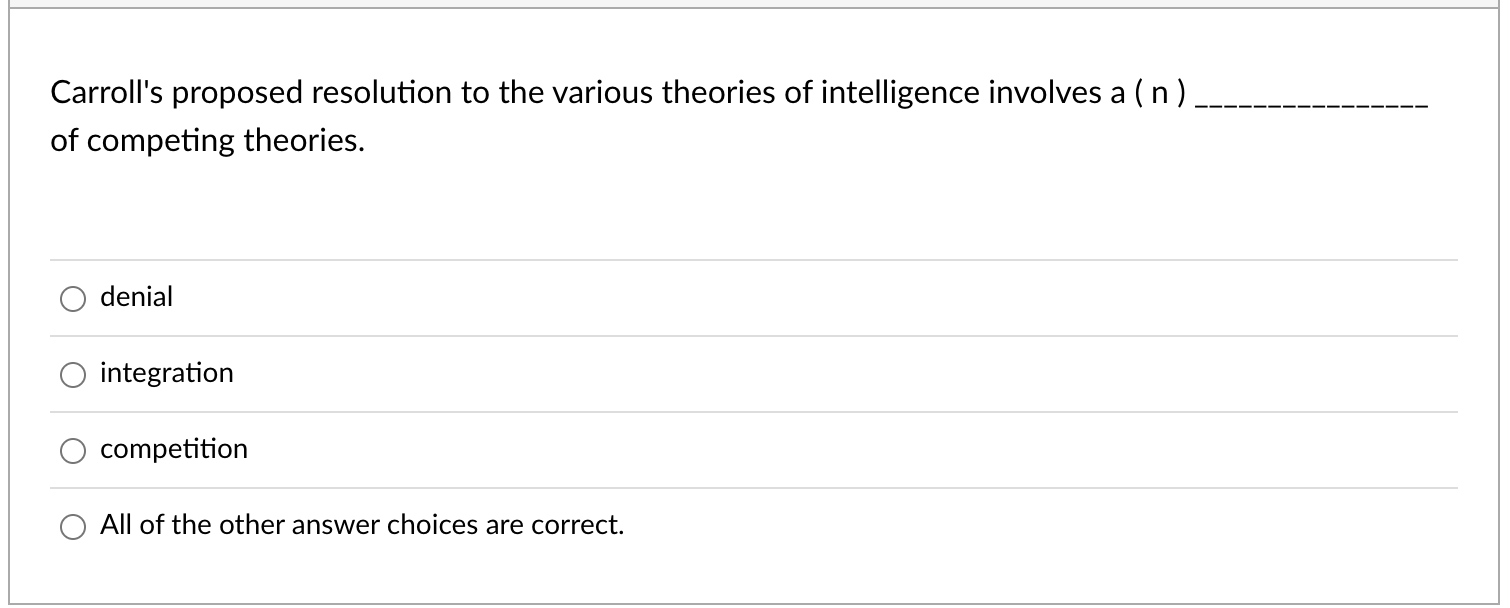Click the circle next to integration
Viewport: 1510px width, 608px height.
72,374
